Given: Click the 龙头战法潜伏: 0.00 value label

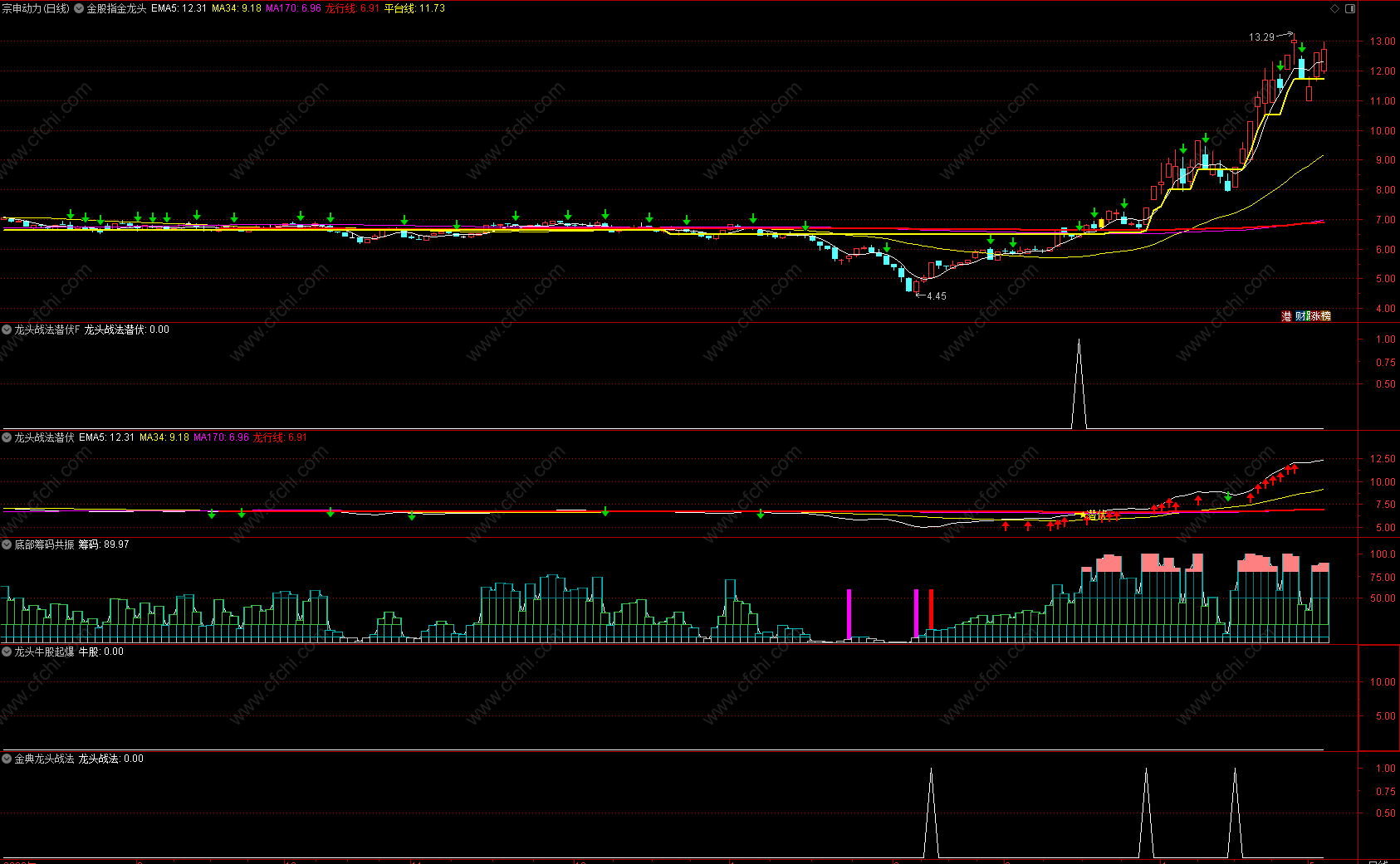Looking at the screenshot, I should pyautogui.click(x=126, y=329).
